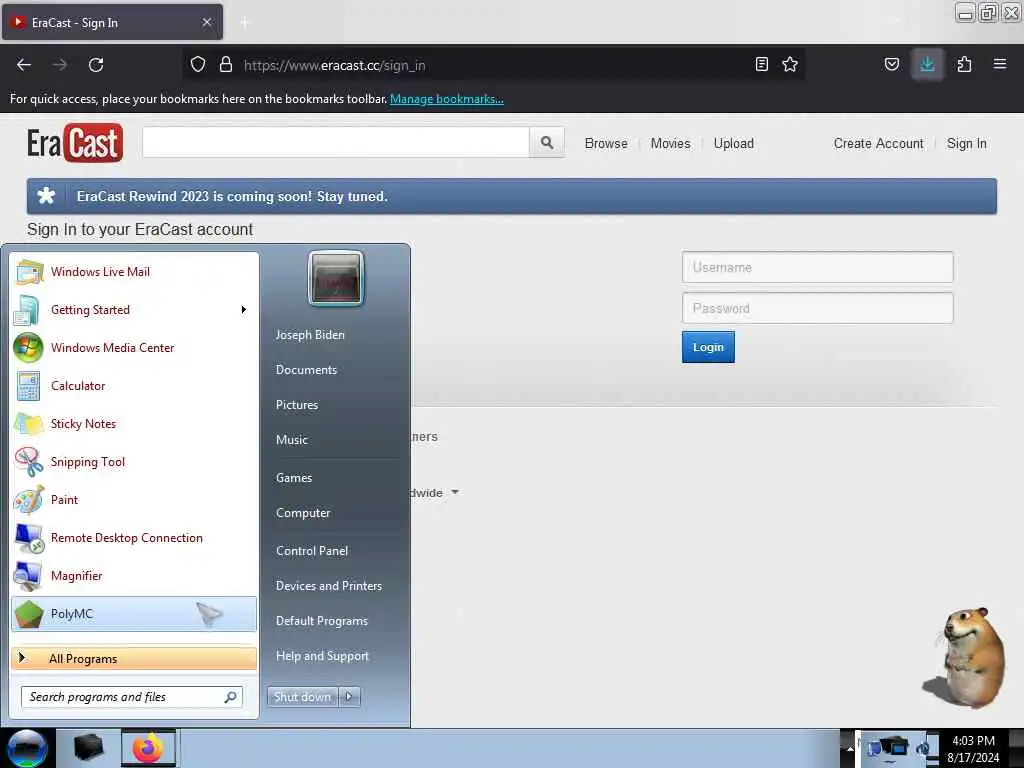
Task: Launch Remote Desktop Connection
Action: pyautogui.click(x=134, y=537)
